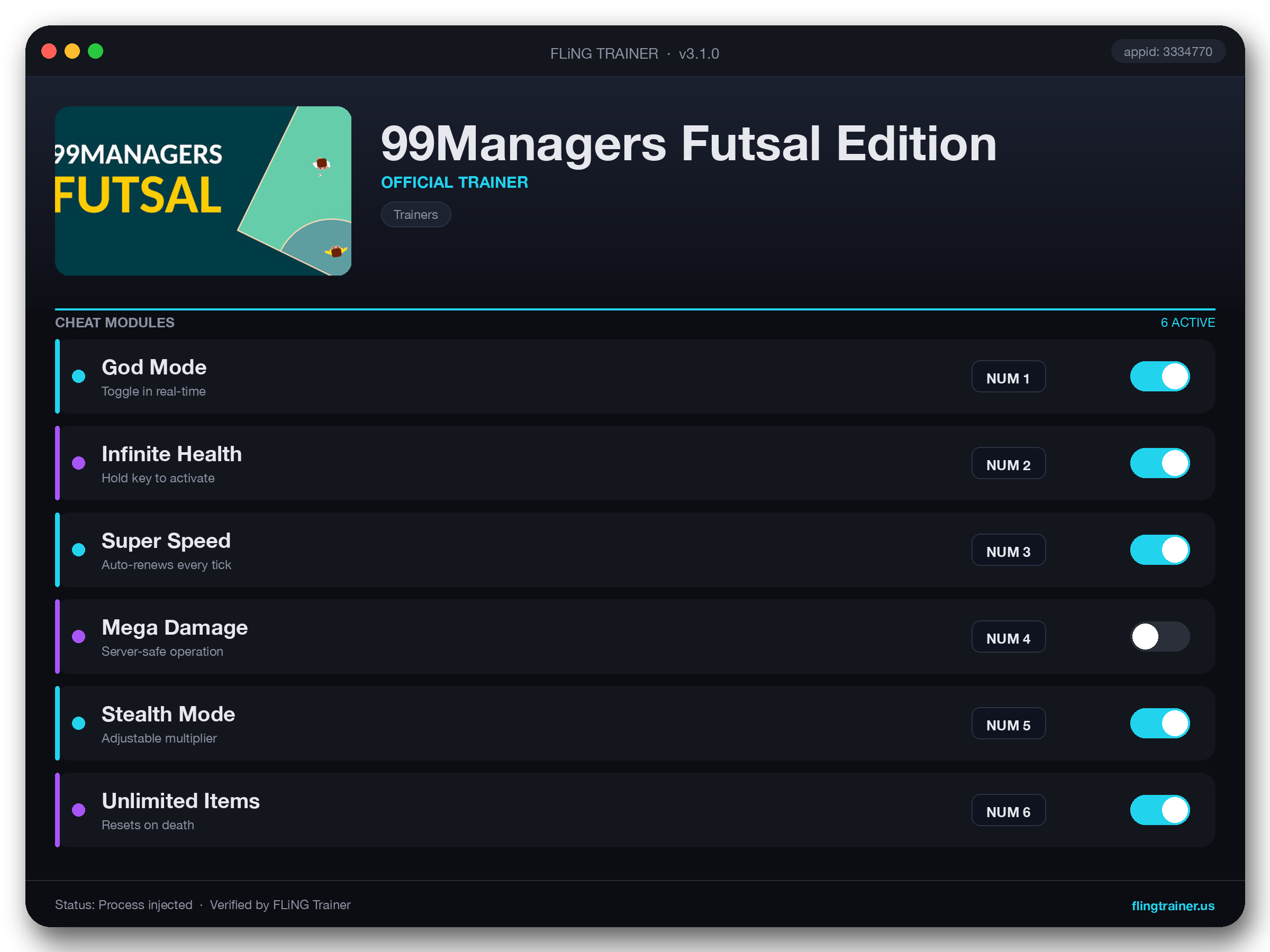Viewport: 1270px width, 952px height.
Task: Click the appid 3334770 badge
Action: [x=1168, y=52]
